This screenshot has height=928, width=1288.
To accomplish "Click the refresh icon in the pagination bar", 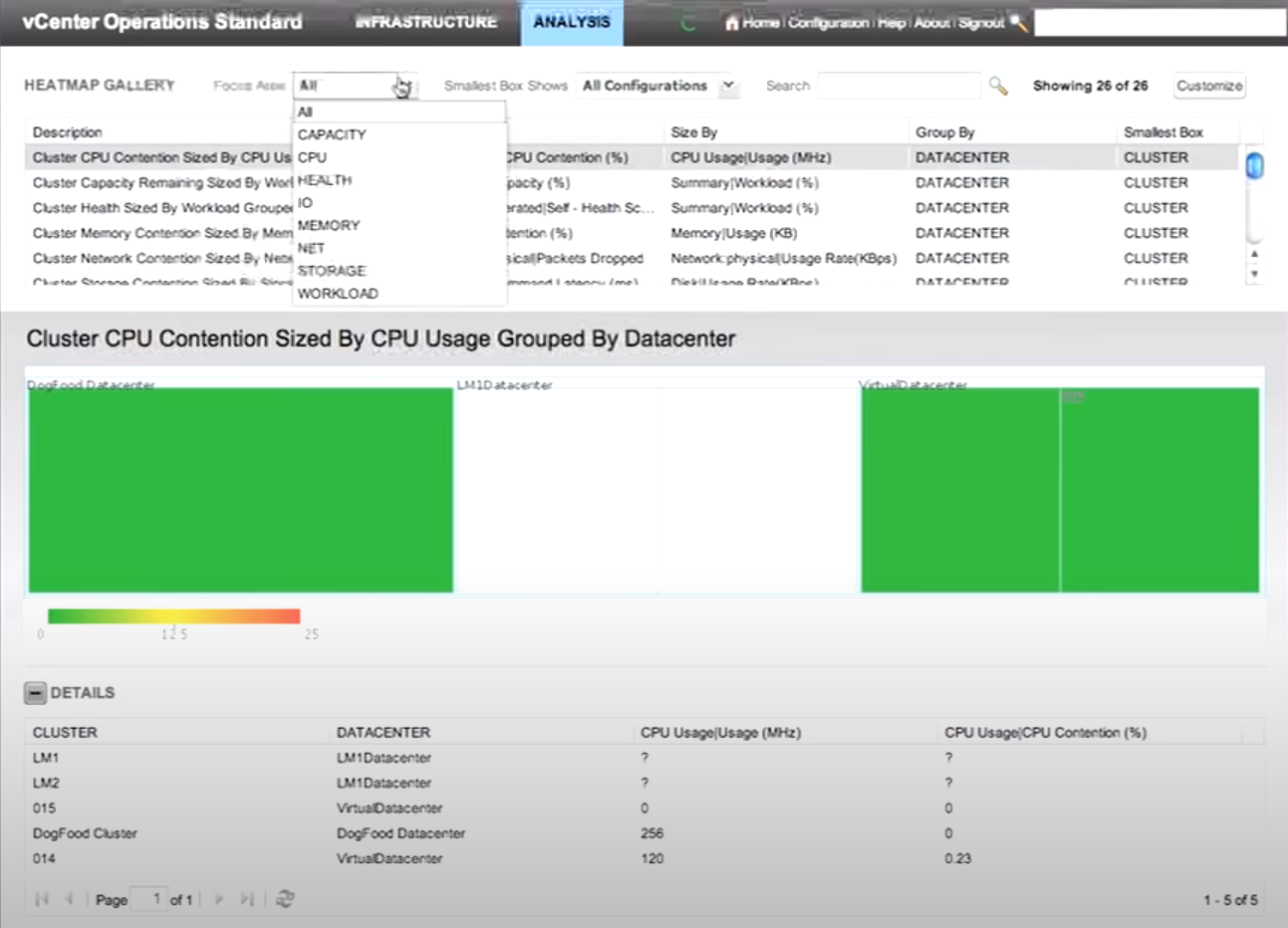I will coord(286,898).
